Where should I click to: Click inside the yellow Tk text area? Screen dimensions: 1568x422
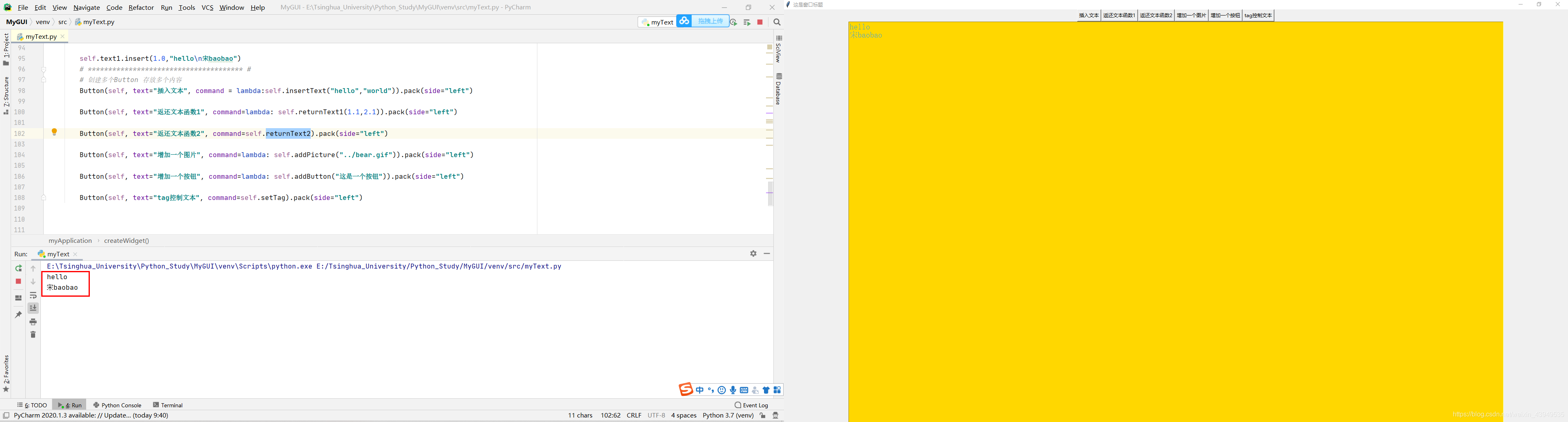click(x=1176, y=222)
